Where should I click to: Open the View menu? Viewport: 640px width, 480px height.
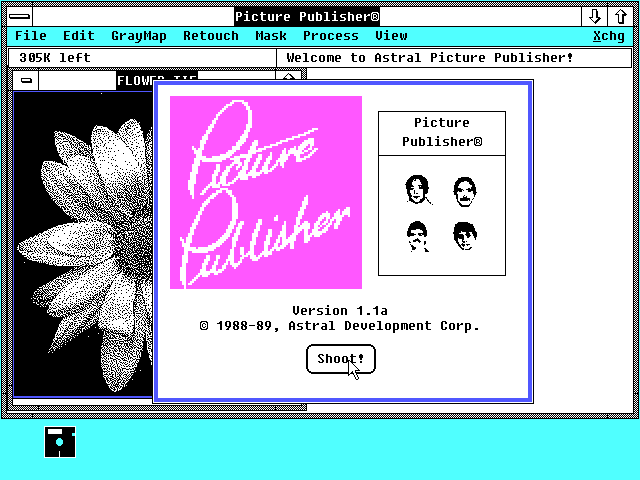[x=391, y=36]
